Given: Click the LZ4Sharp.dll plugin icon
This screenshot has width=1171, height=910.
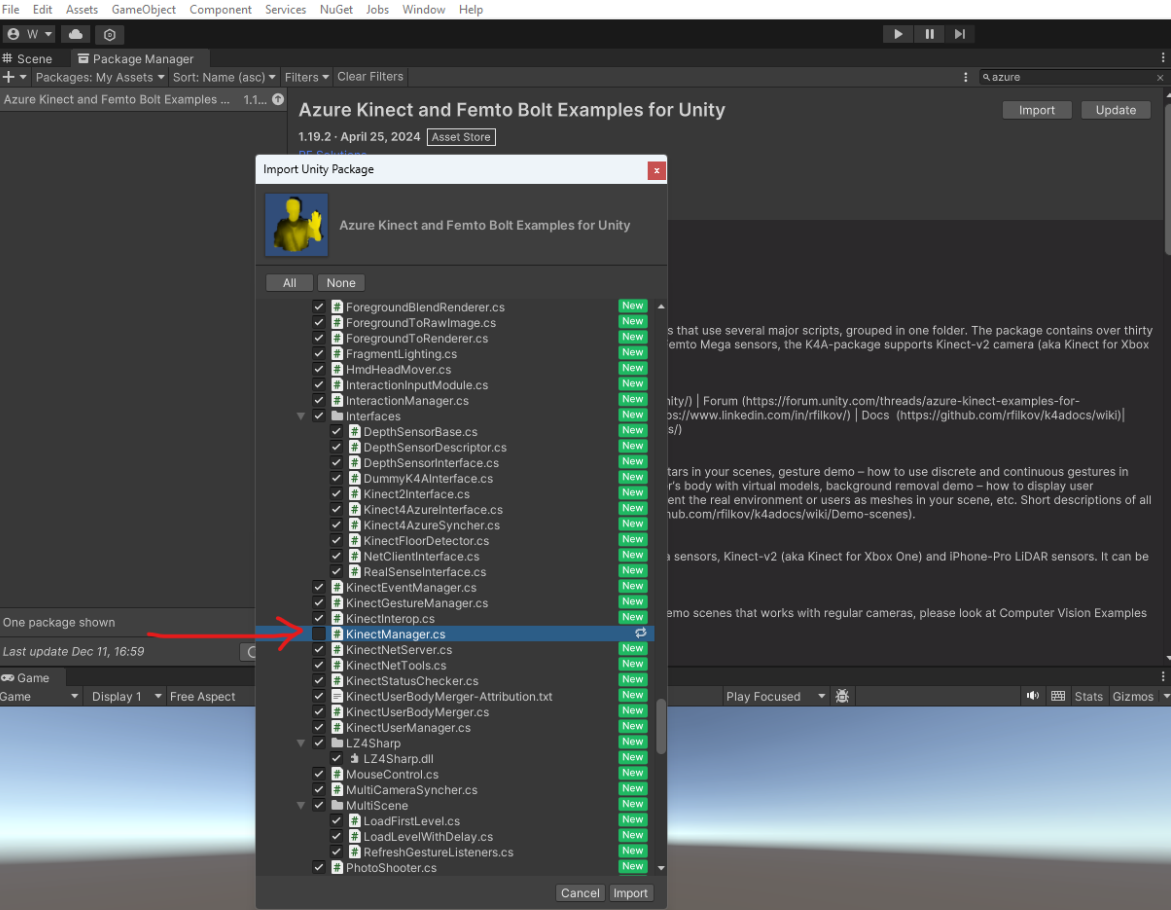Looking at the screenshot, I should 355,758.
